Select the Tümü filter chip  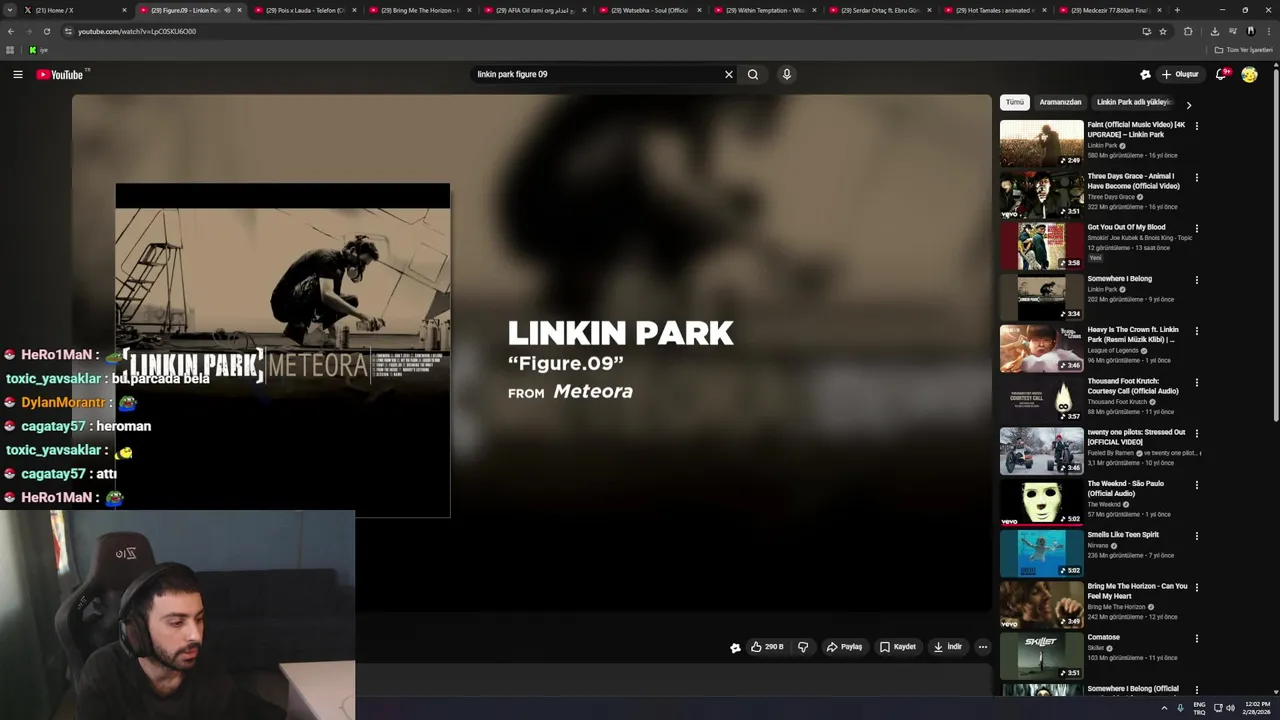1015,102
